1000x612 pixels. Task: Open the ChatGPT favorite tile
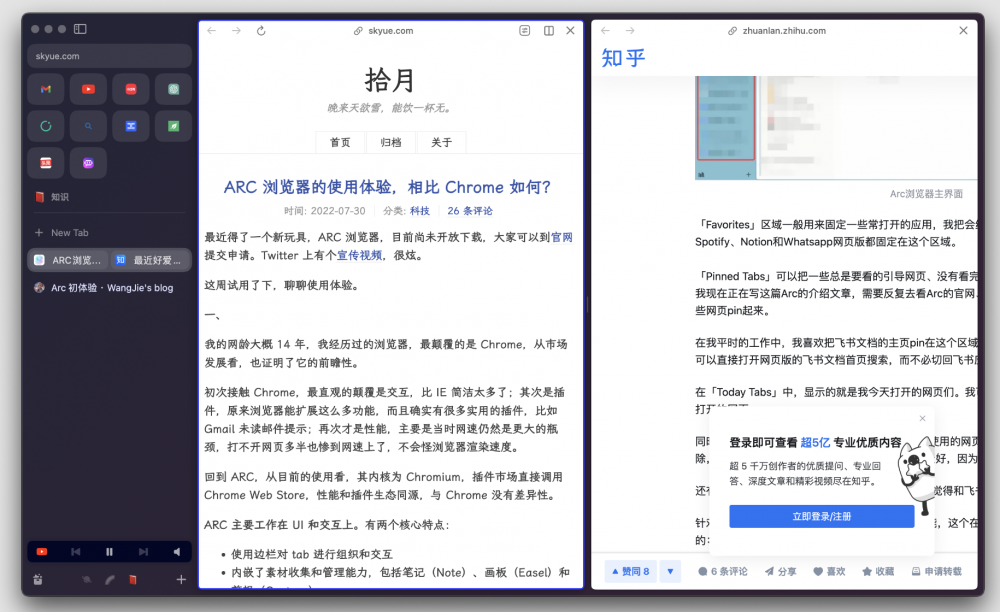pos(173,89)
